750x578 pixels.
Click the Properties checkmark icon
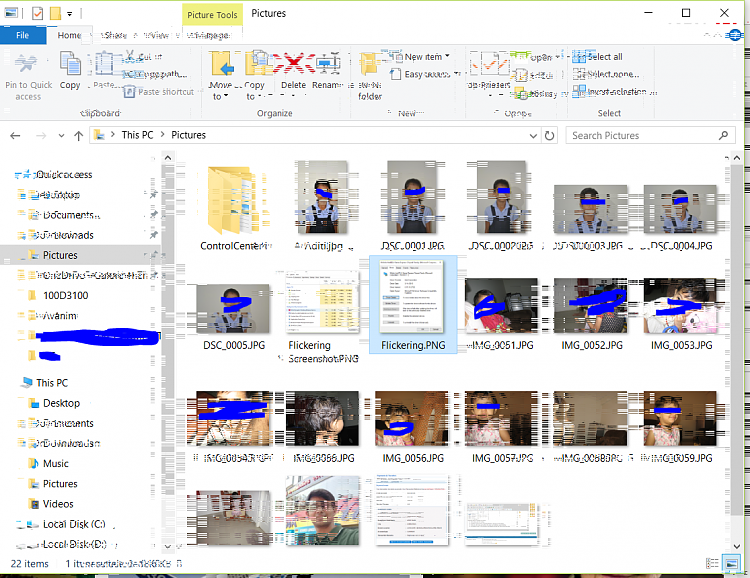tap(489, 64)
